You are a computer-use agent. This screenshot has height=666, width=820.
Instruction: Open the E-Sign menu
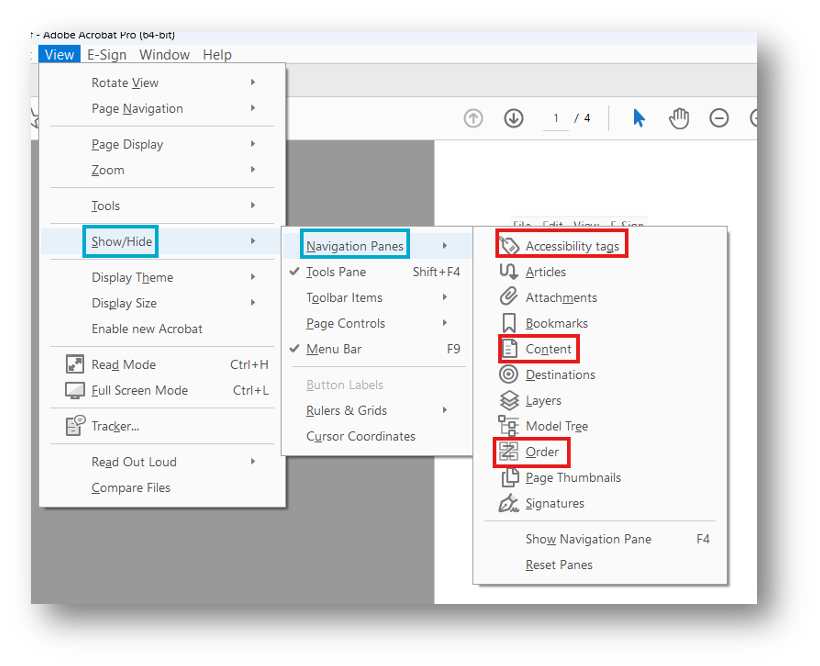tap(107, 54)
